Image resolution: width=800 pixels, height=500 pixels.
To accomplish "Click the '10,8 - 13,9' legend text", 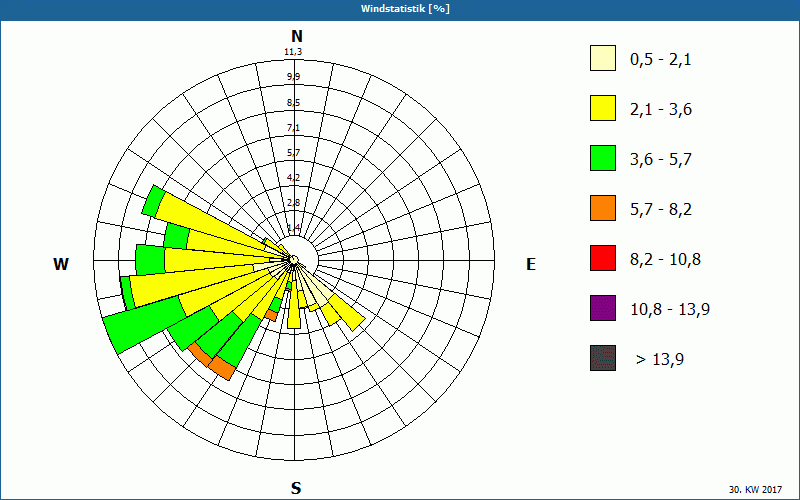I will click(670, 310).
